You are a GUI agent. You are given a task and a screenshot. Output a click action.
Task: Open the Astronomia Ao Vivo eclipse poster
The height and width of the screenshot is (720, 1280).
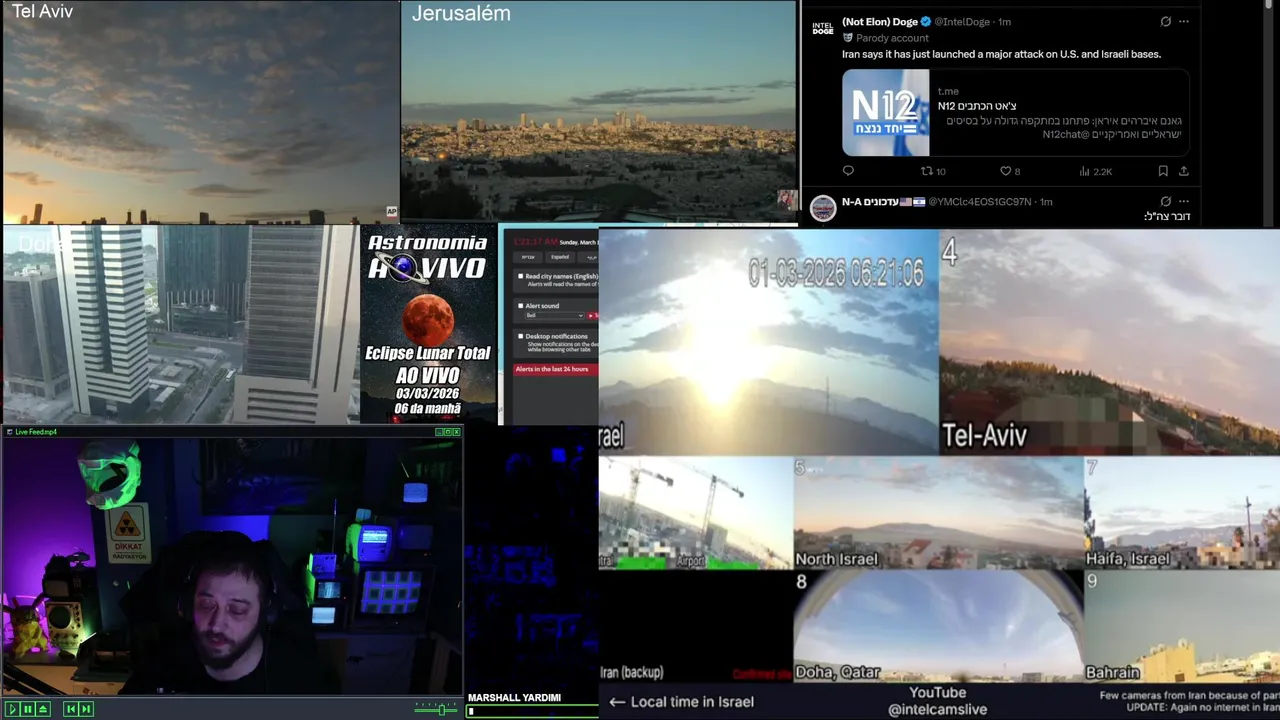click(428, 325)
